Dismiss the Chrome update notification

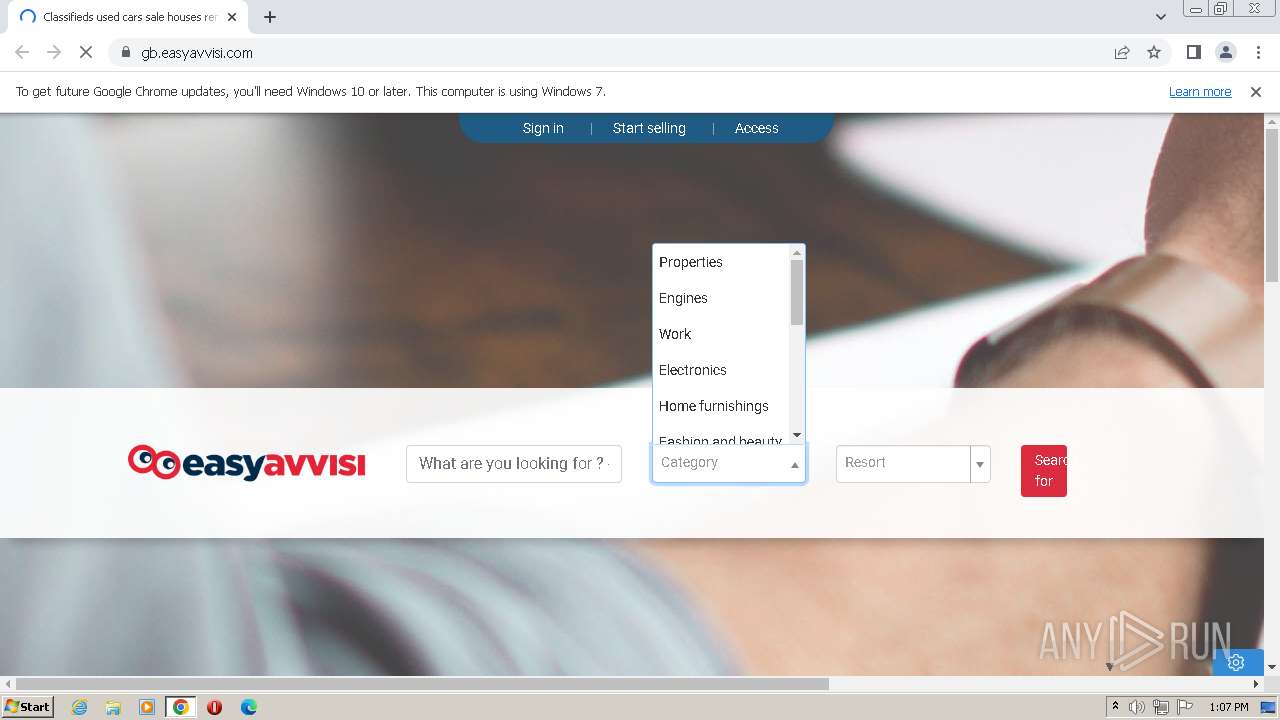click(1256, 91)
